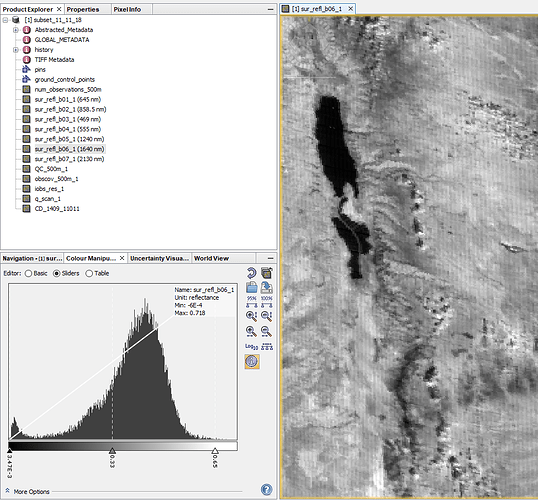Select the middle slider handle at 0.33
The image size is (538, 500).
click(x=112, y=450)
